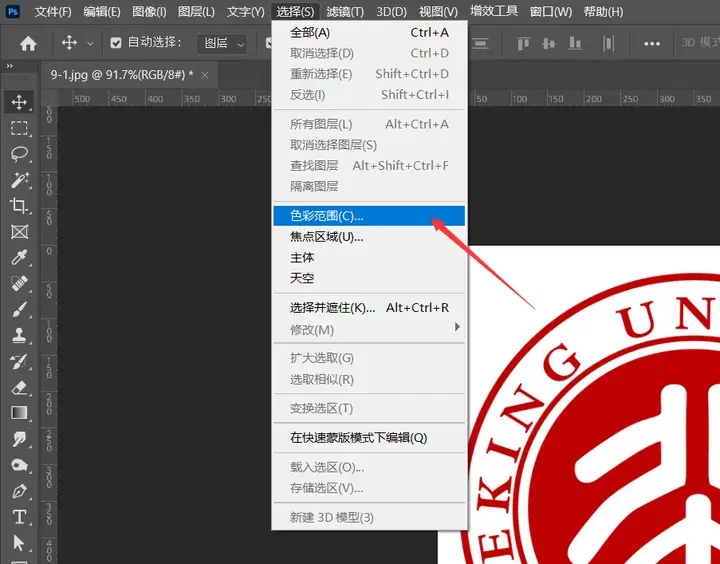This screenshot has height=564, width=720.
Task: Open the 图像(I) menu
Action: (149, 11)
